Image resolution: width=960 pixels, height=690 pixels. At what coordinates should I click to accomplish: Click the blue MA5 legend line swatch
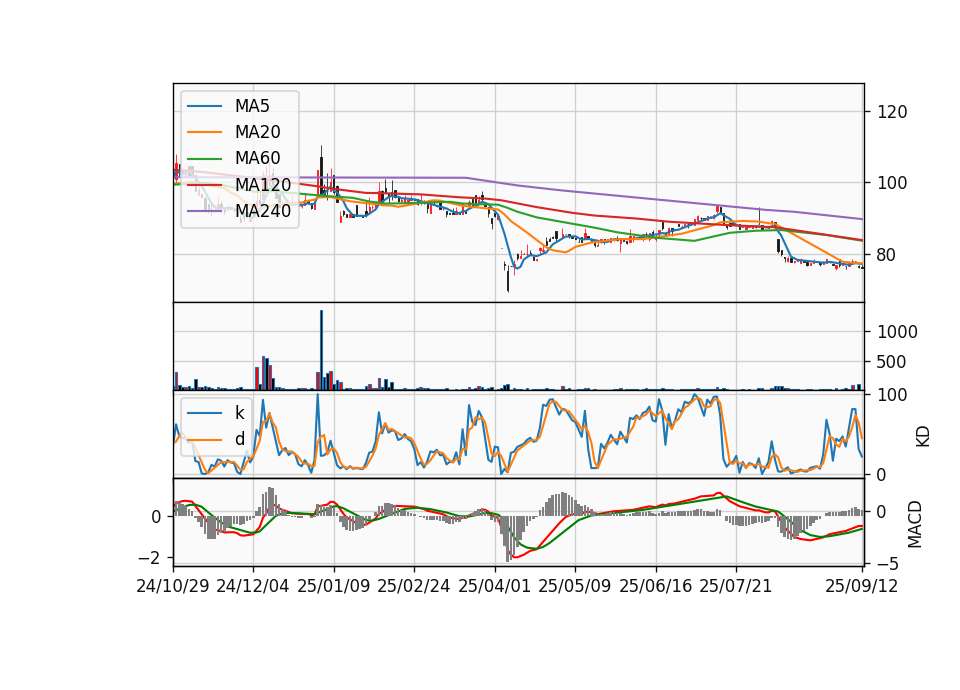pos(204,107)
